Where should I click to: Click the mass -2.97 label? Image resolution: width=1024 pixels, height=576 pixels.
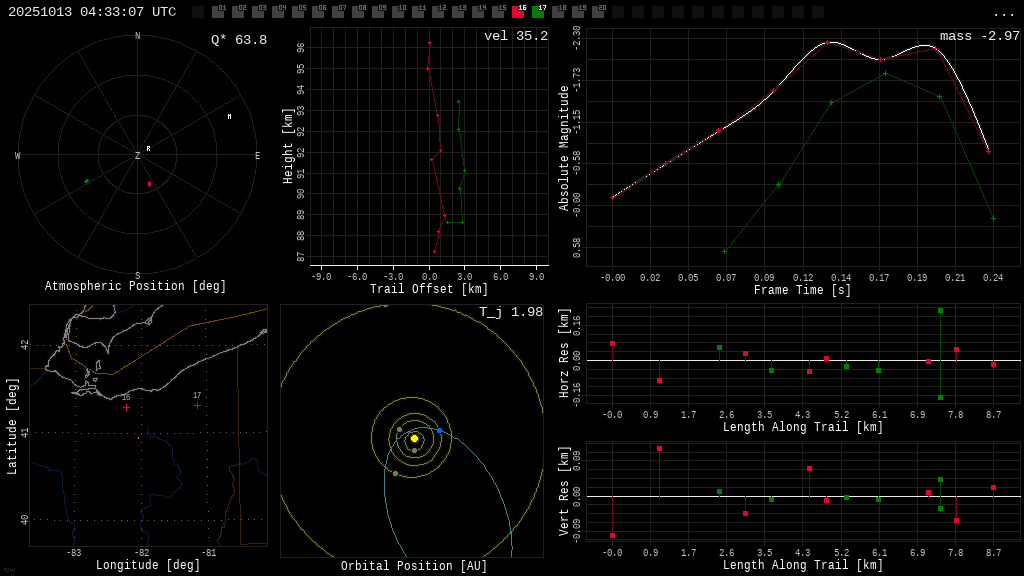tap(979, 36)
